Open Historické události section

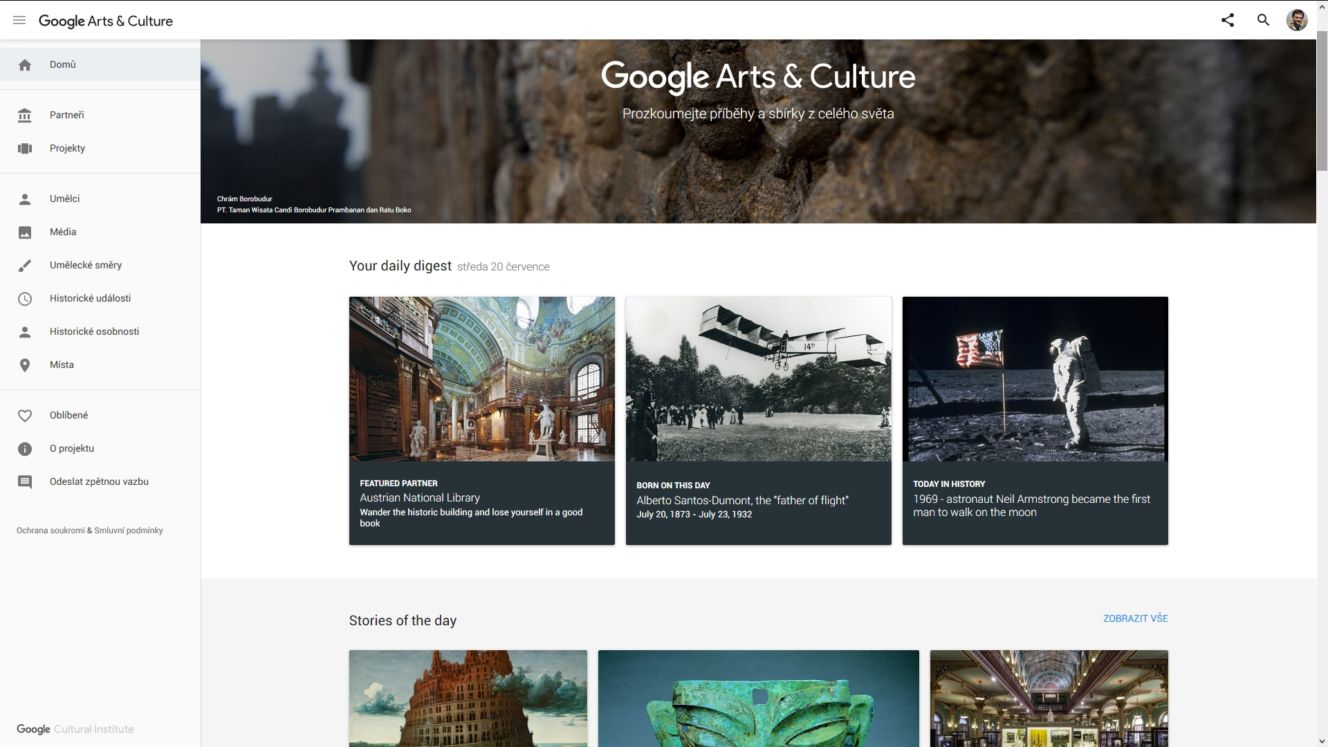pyautogui.click(x=100, y=298)
